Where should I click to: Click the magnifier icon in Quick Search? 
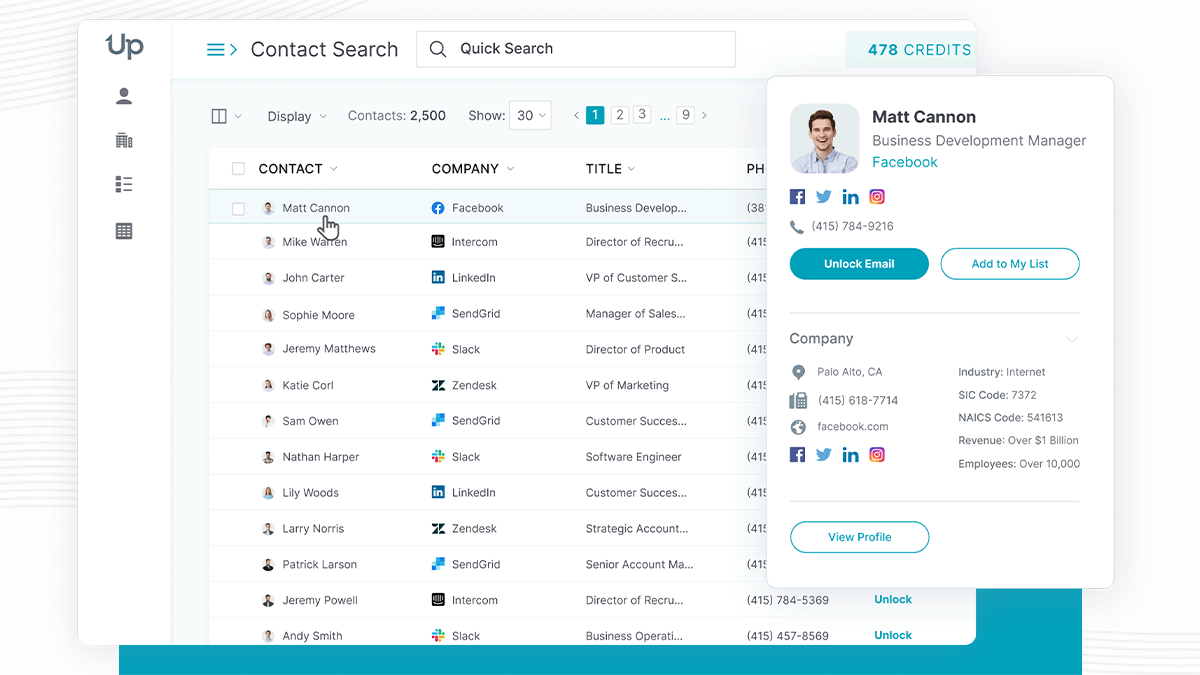[437, 49]
